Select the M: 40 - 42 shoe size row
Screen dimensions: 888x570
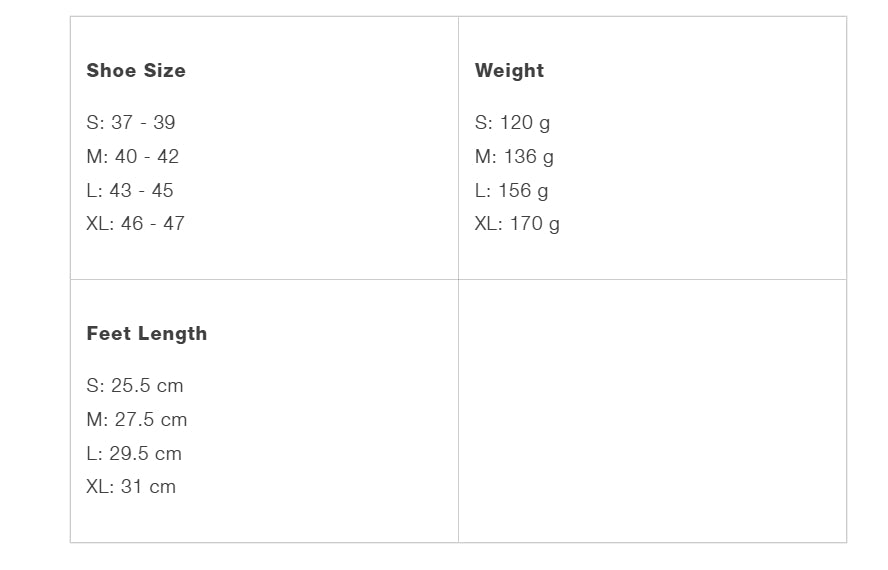(133, 157)
